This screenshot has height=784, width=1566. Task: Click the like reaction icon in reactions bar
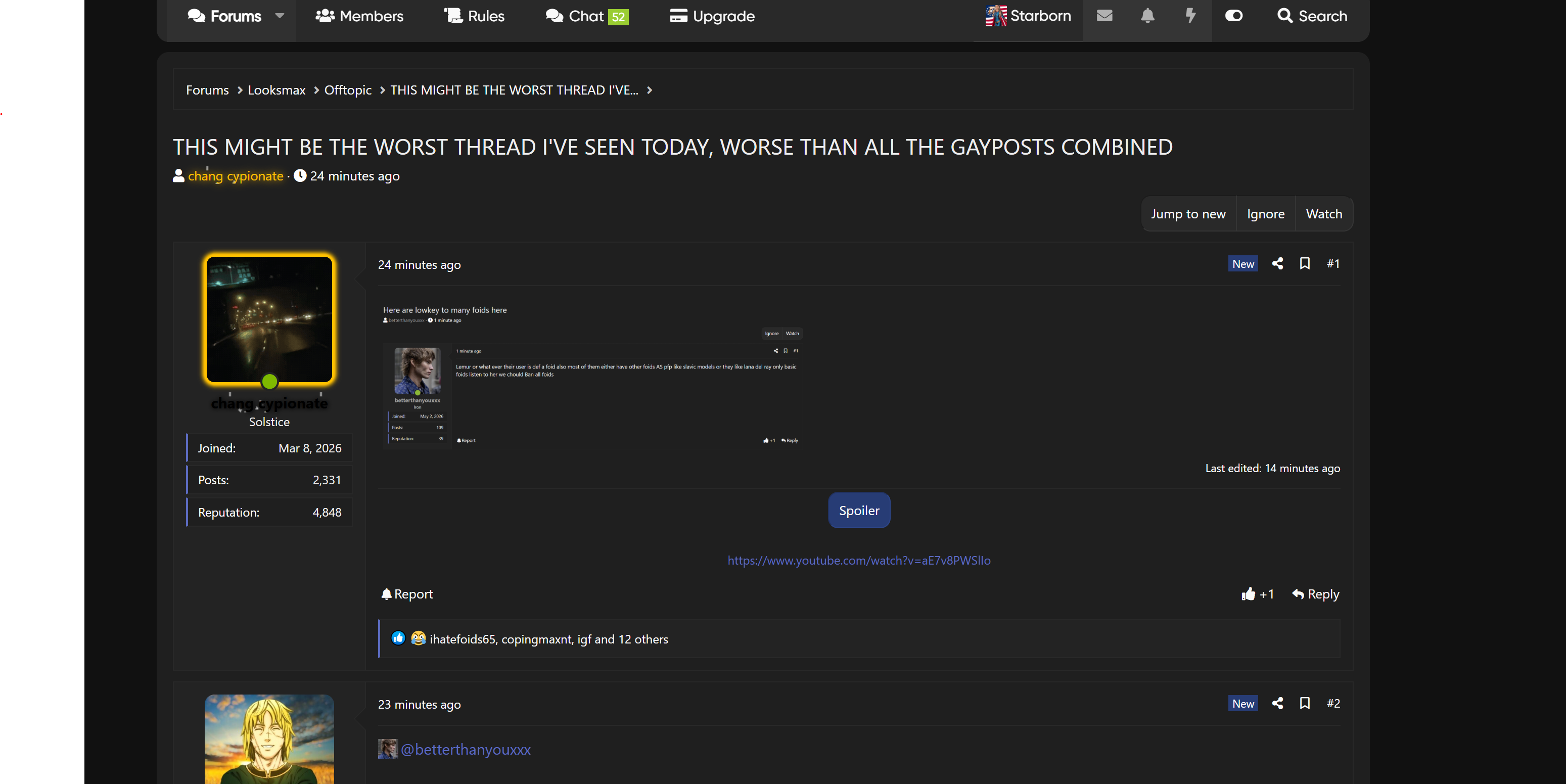pyautogui.click(x=398, y=638)
